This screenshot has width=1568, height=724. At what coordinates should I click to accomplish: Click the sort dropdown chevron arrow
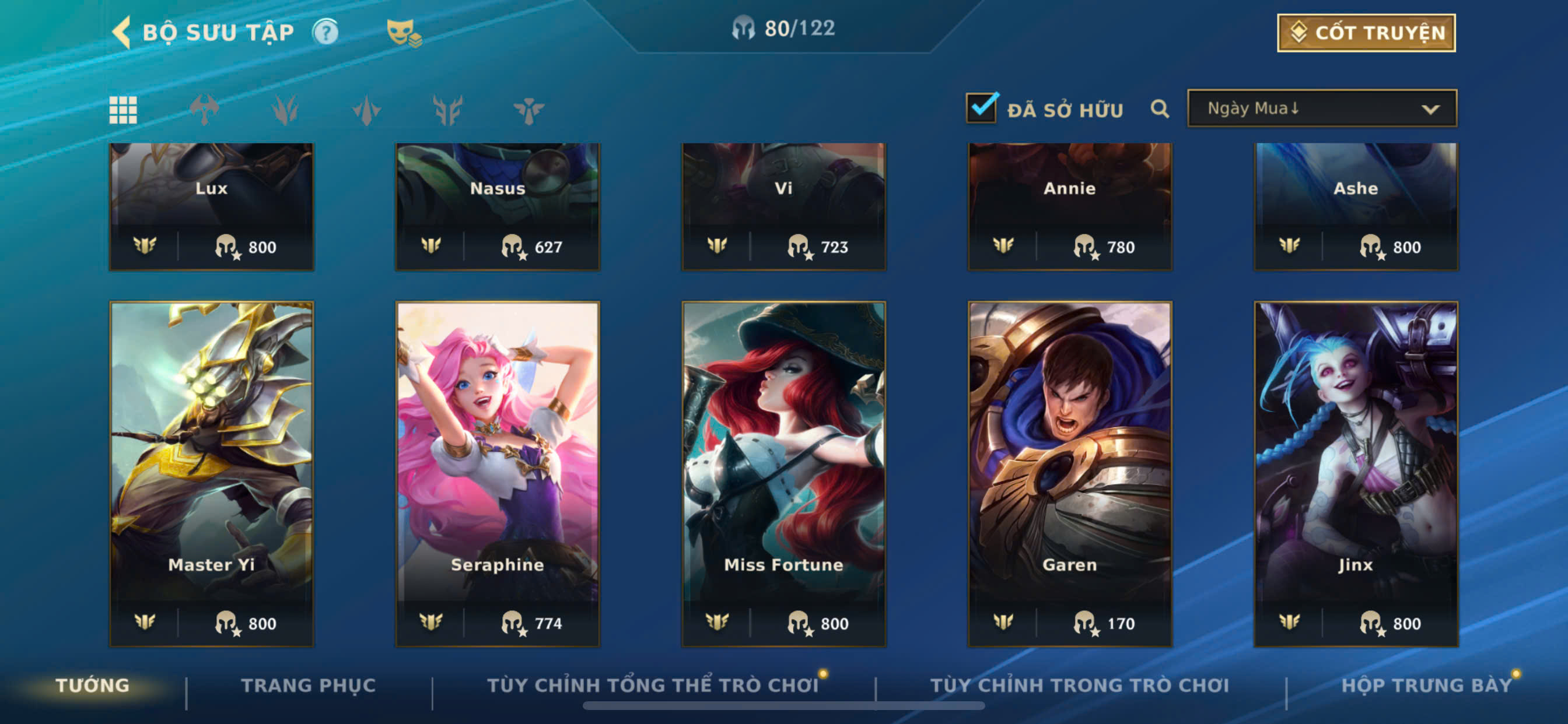[x=1430, y=110]
